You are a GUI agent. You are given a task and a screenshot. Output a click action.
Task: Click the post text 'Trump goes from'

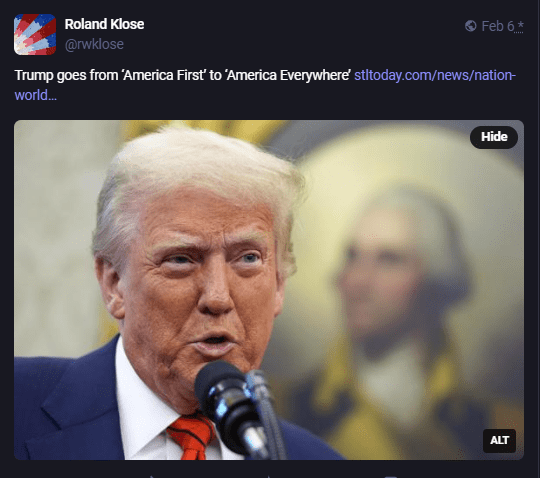point(66,75)
